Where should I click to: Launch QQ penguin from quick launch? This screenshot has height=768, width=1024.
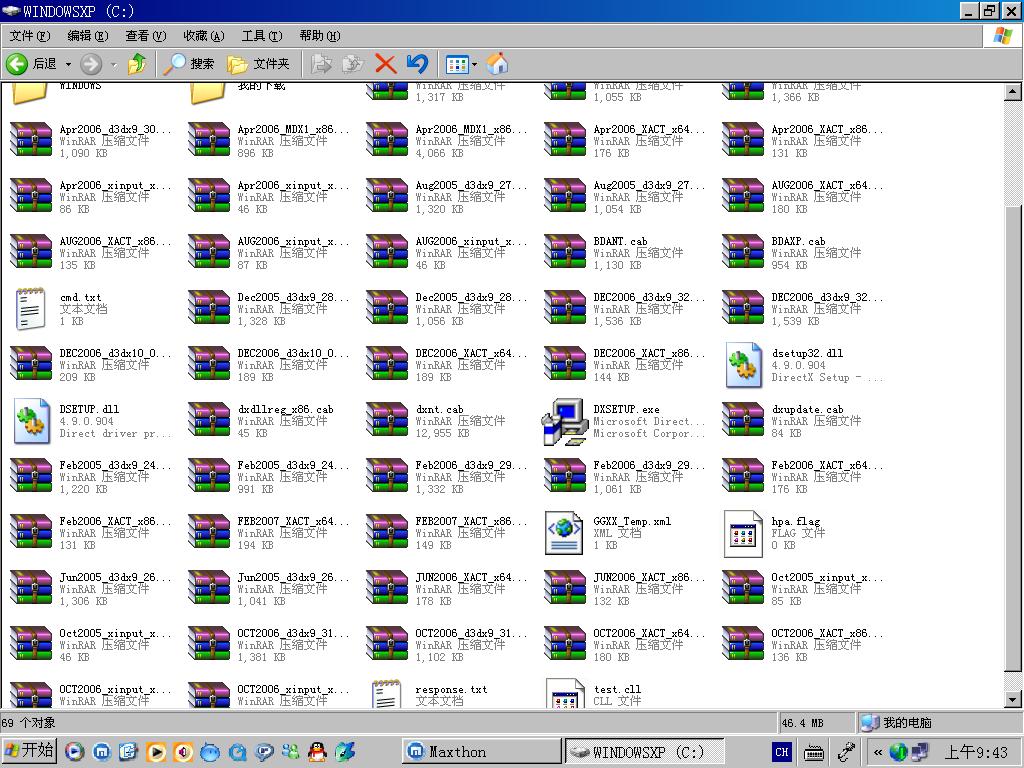point(317,752)
